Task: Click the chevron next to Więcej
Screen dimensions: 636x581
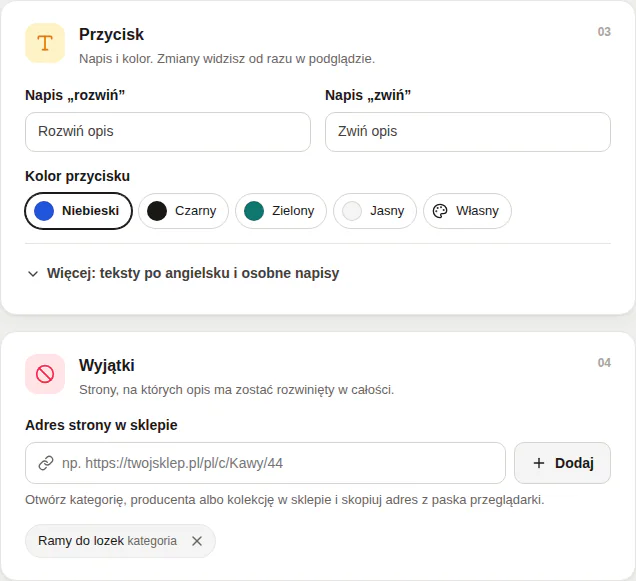Action: coord(33,274)
